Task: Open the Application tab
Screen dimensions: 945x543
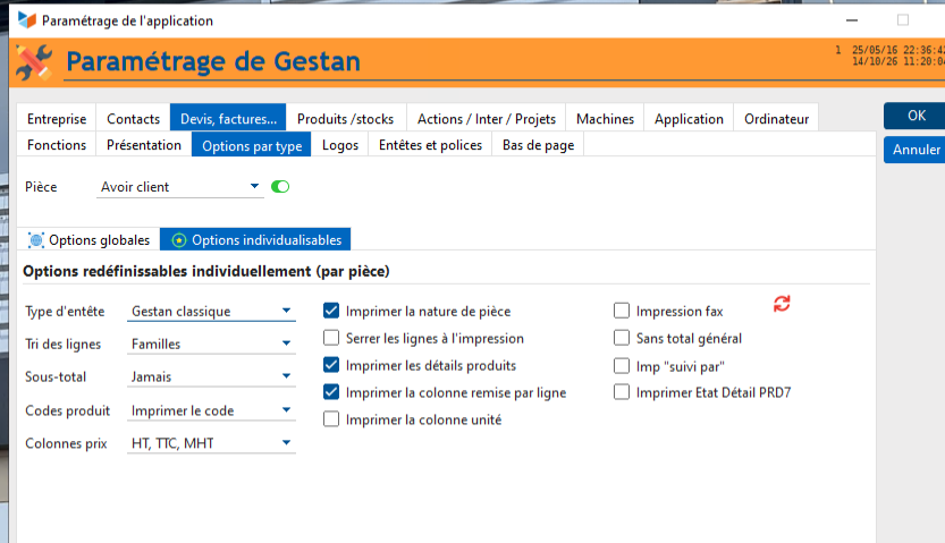Action: [x=689, y=119]
